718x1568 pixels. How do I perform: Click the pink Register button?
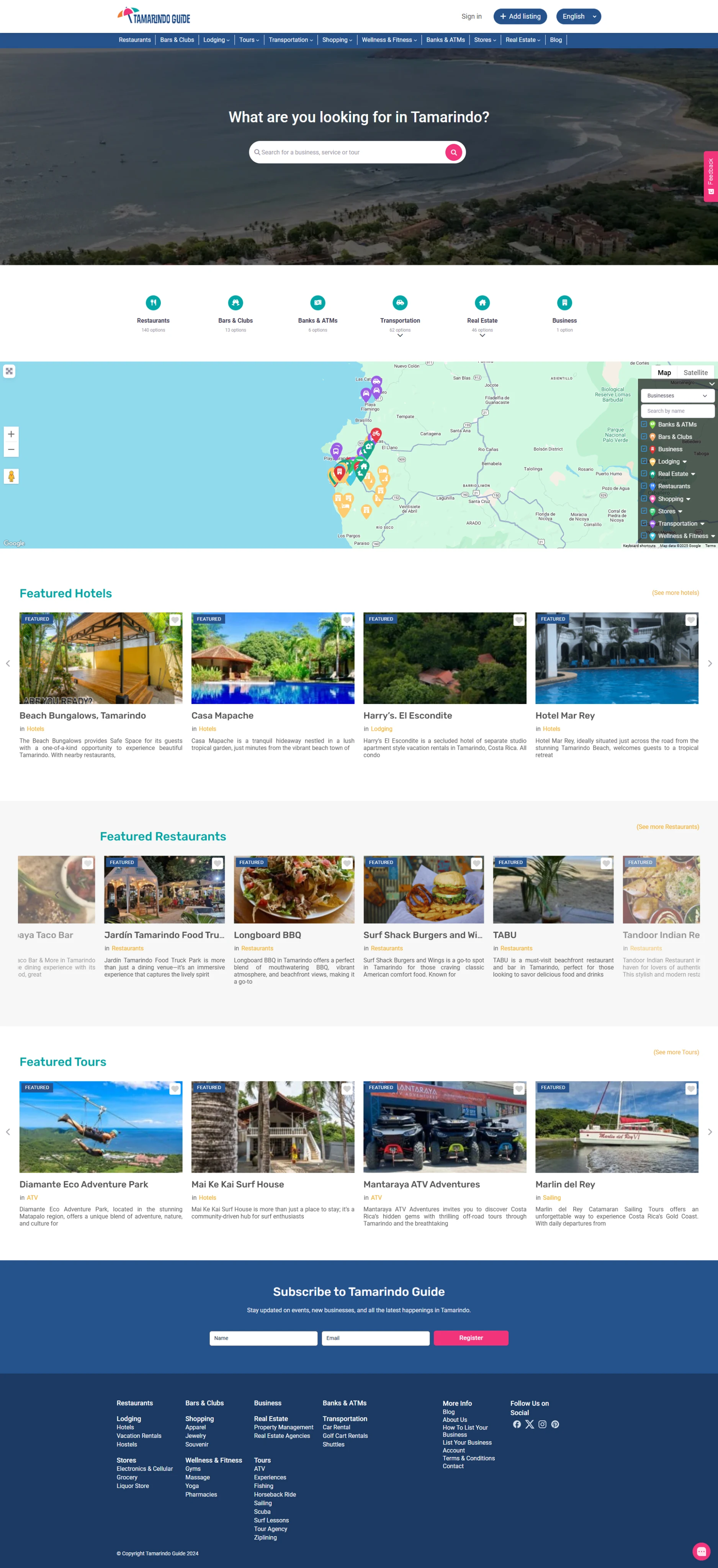tap(471, 1338)
